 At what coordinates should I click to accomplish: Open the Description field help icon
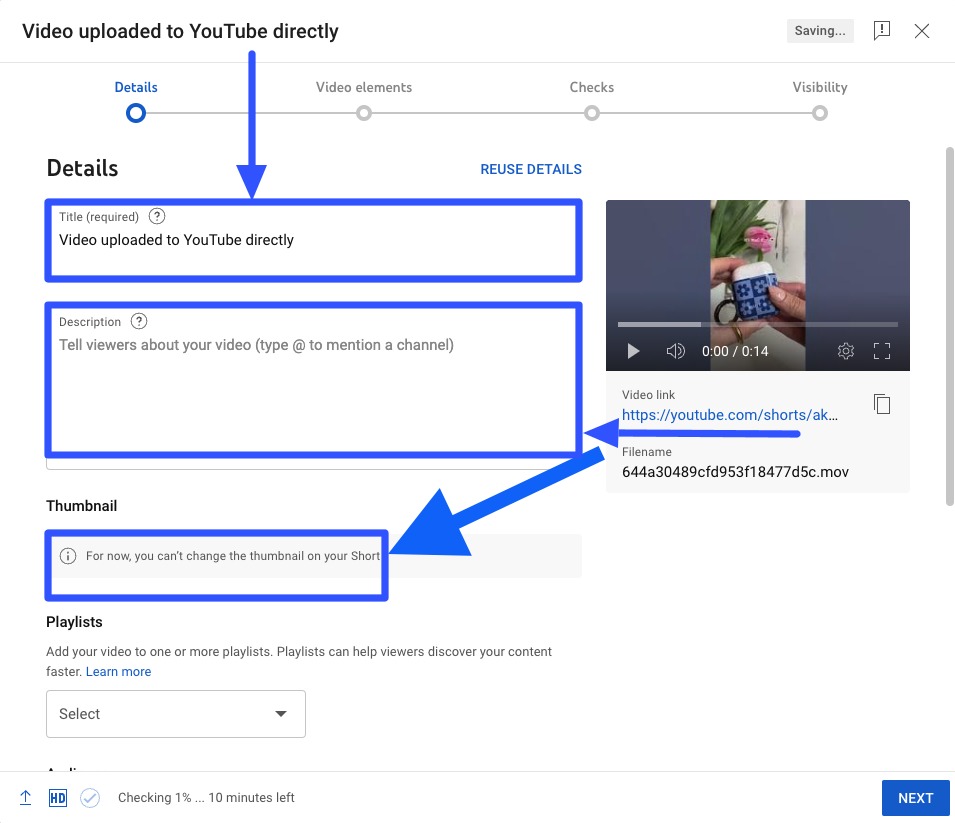coord(138,321)
